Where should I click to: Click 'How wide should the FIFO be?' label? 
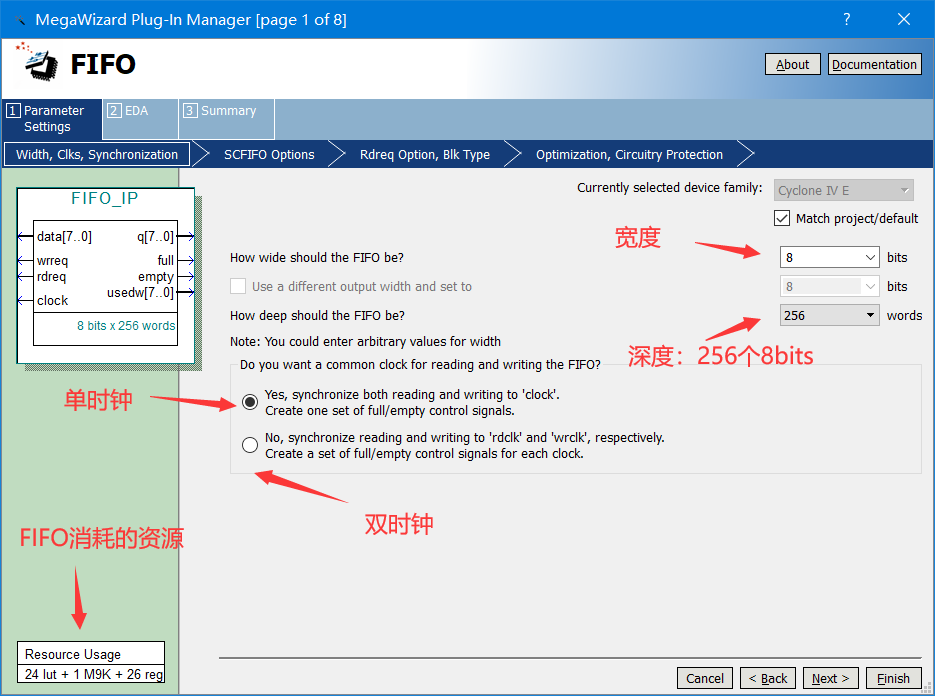pyautogui.click(x=317, y=257)
